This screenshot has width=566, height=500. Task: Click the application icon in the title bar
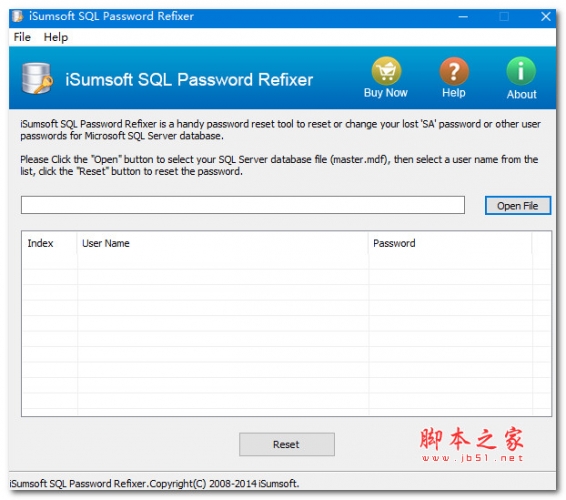(x=17, y=16)
